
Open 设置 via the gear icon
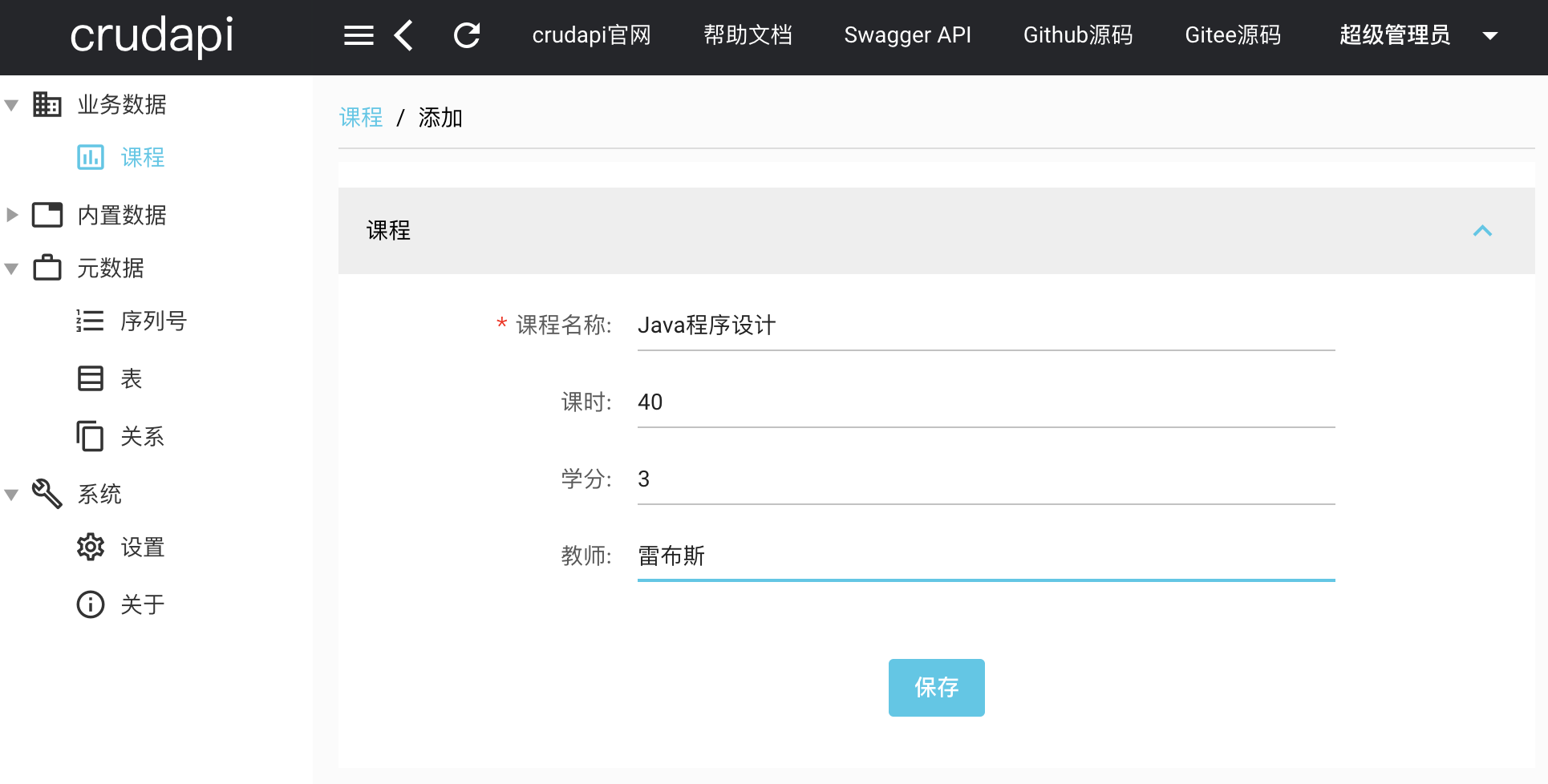(91, 547)
